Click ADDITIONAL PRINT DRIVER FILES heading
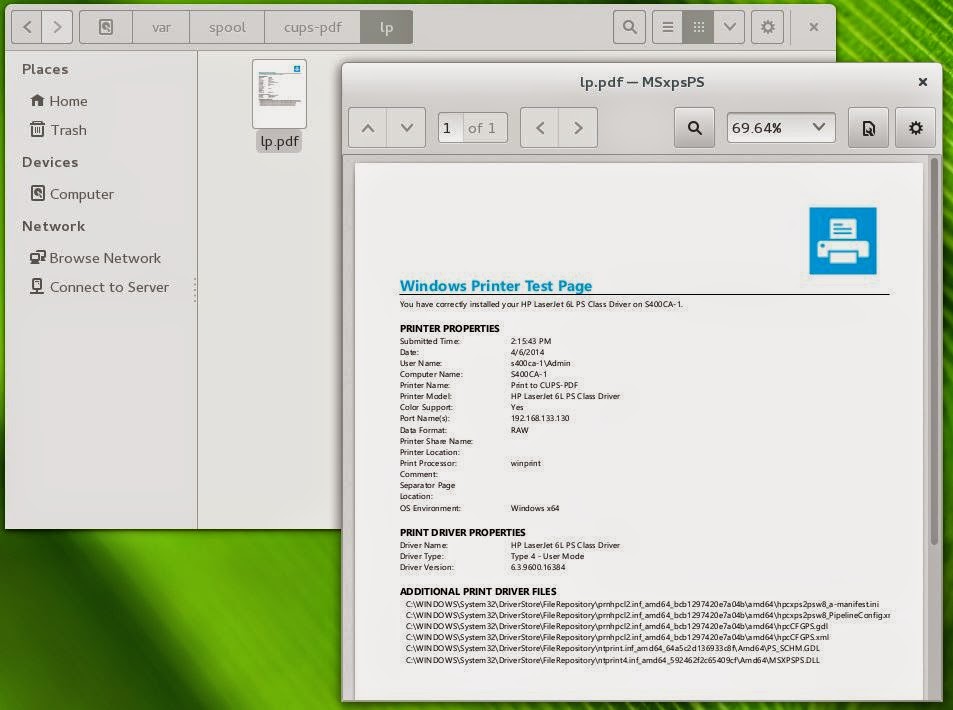 478,591
